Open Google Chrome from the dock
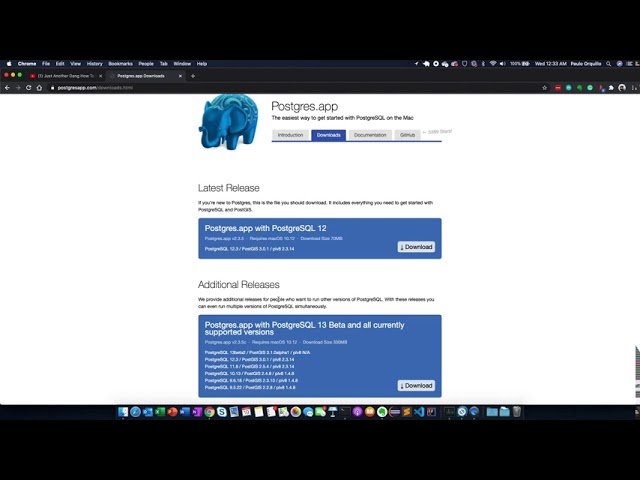This screenshot has width=640, height=480. (x=209, y=412)
